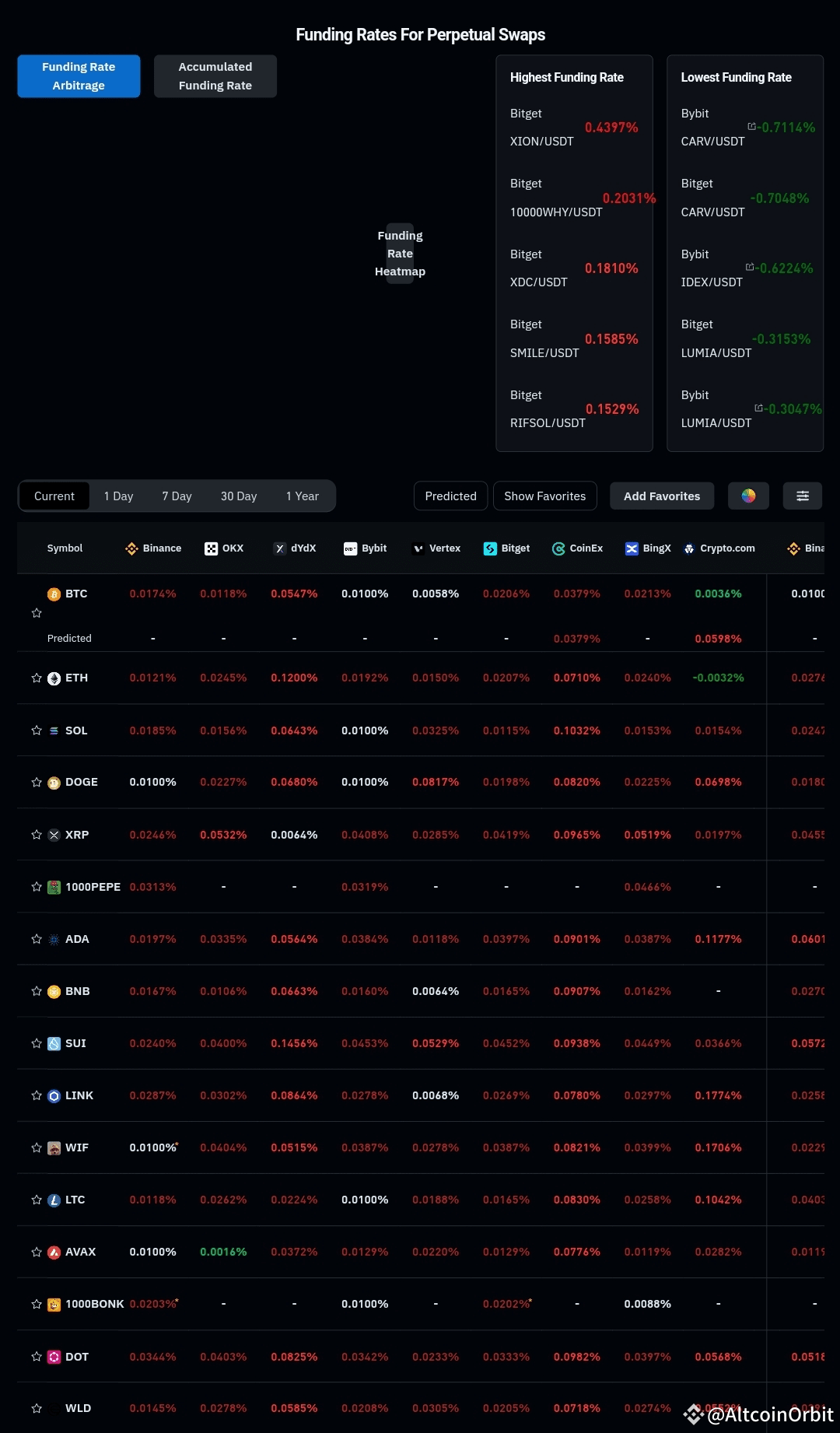Screen dimensions: 840x1433
Task: Open Bybit LUMIA/USDT external link icon
Action: [x=758, y=408]
